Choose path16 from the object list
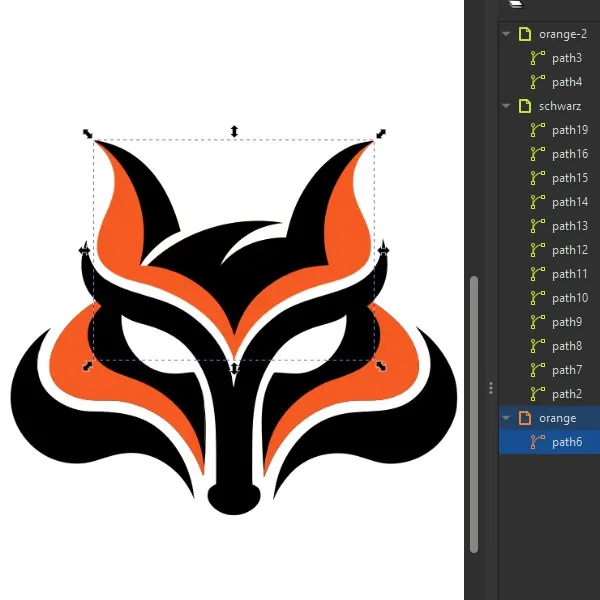The width and height of the screenshot is (600, 600). click(570, 154)
